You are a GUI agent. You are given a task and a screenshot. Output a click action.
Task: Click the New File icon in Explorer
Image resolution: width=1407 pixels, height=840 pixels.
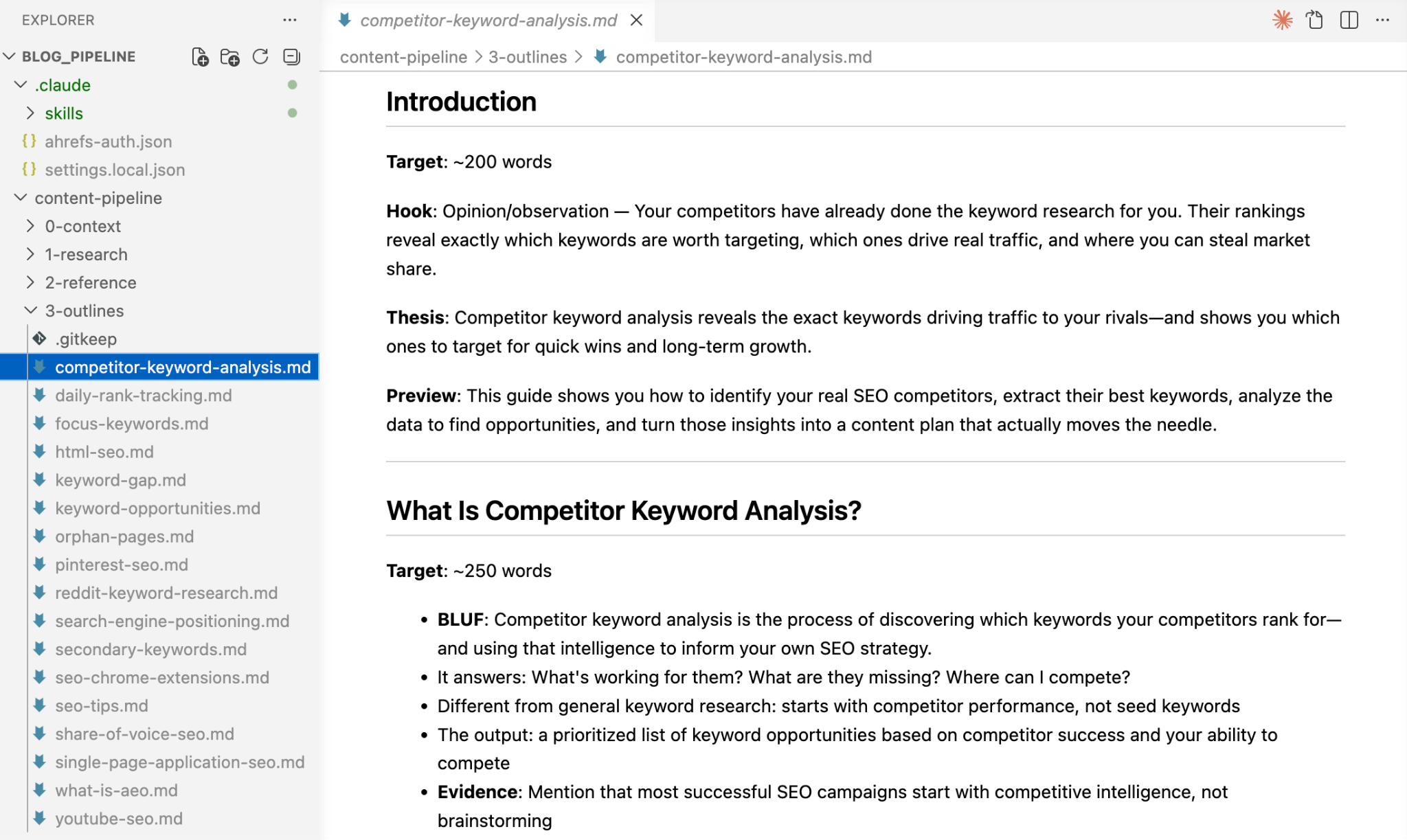200,57
